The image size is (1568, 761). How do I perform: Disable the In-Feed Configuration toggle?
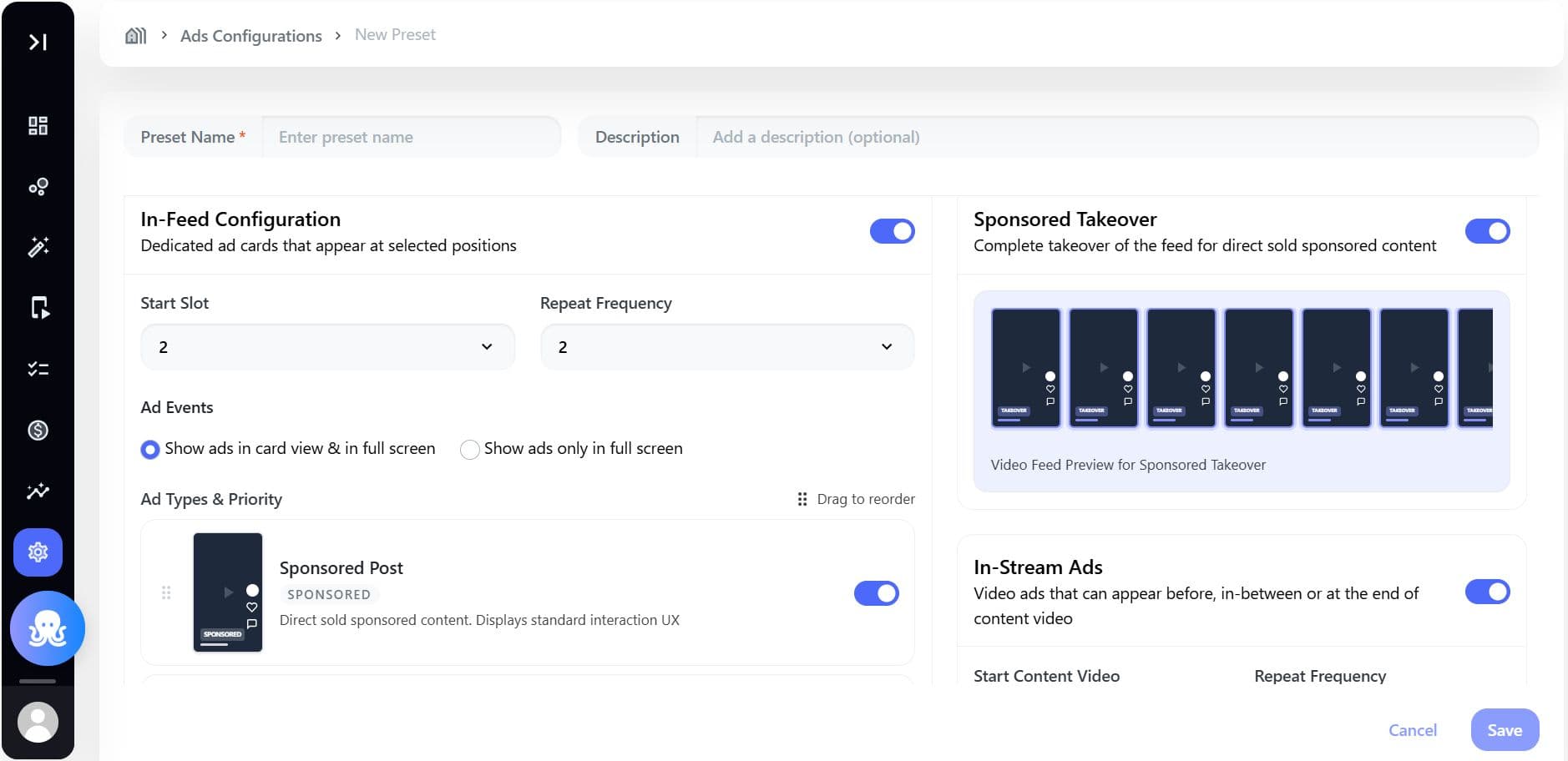coord(892,231)
